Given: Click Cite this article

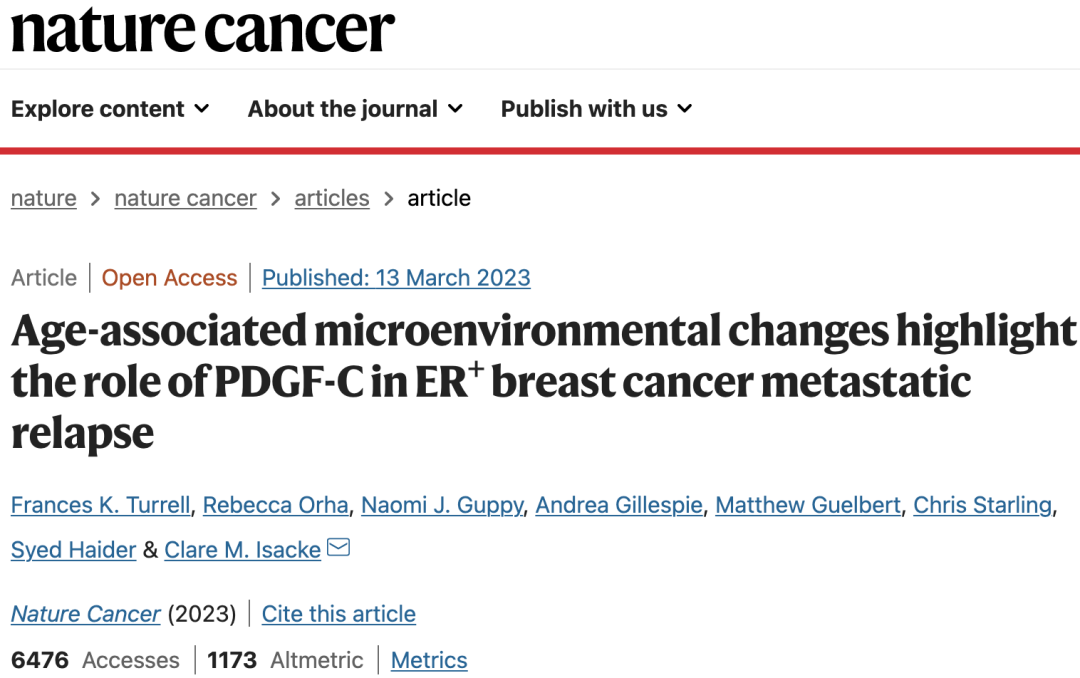Looking at the screenshot, I should point(339,614).
